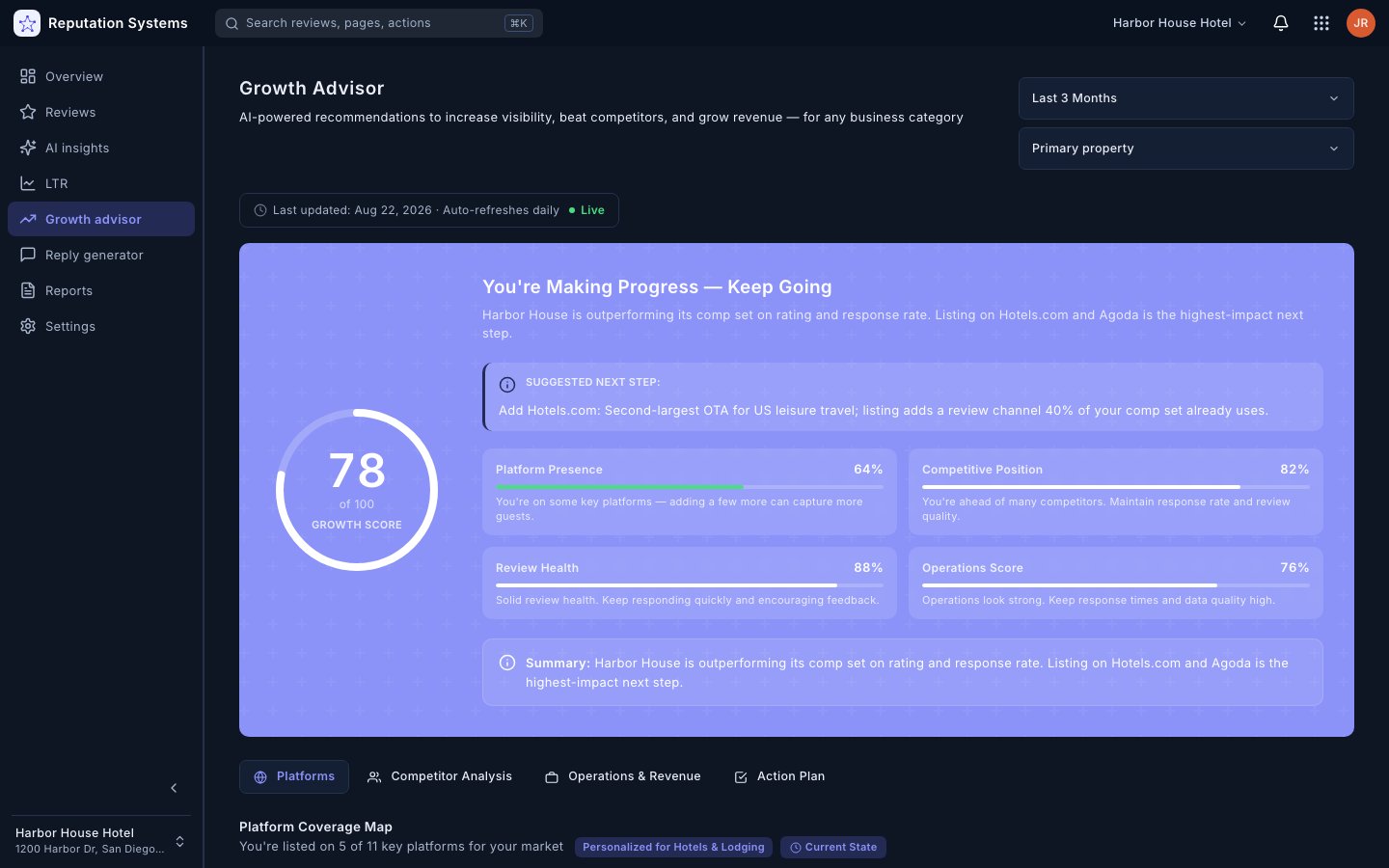Click the search magnifier icon
This screenshot has height=868, width=1389.
coord(232,23)
